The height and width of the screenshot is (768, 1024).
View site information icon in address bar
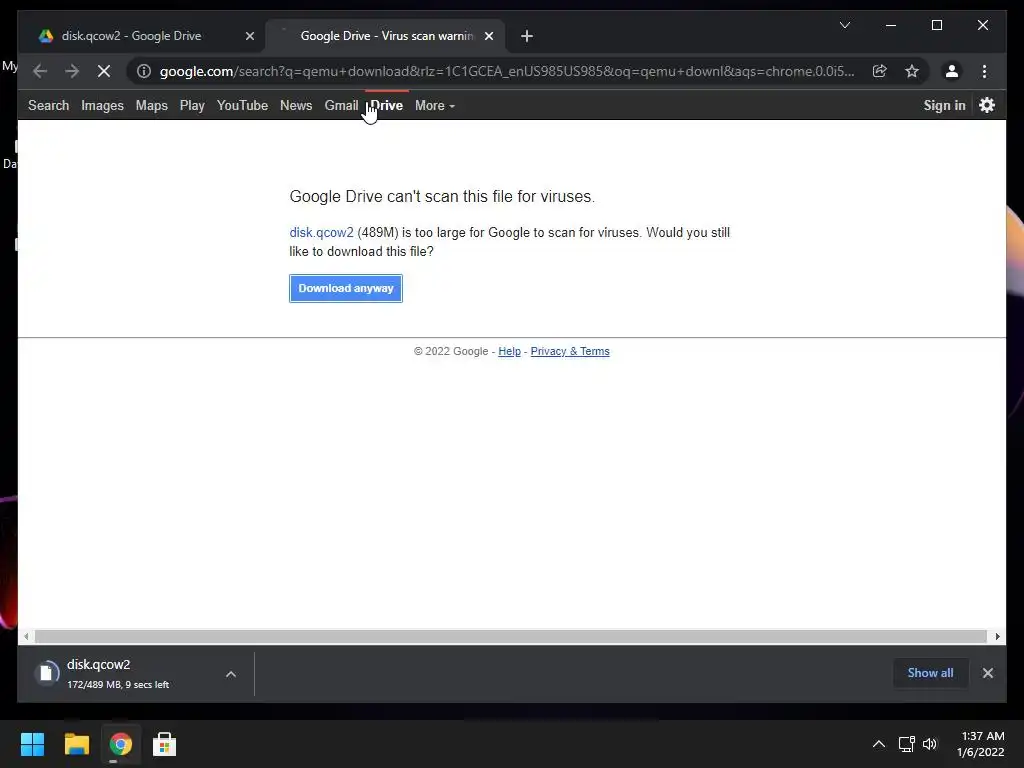(144, 71)
